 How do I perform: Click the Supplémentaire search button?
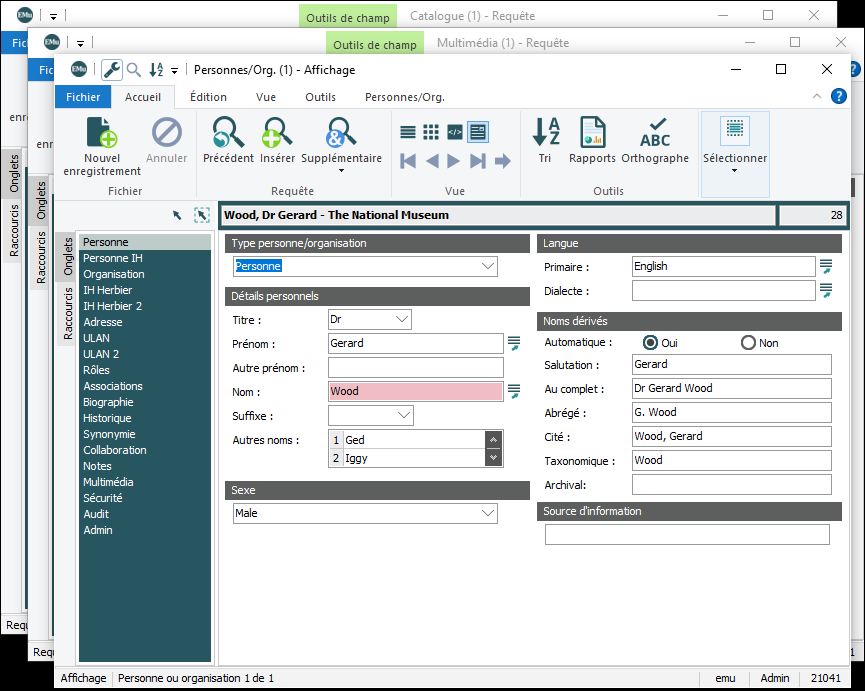(341, 139)
